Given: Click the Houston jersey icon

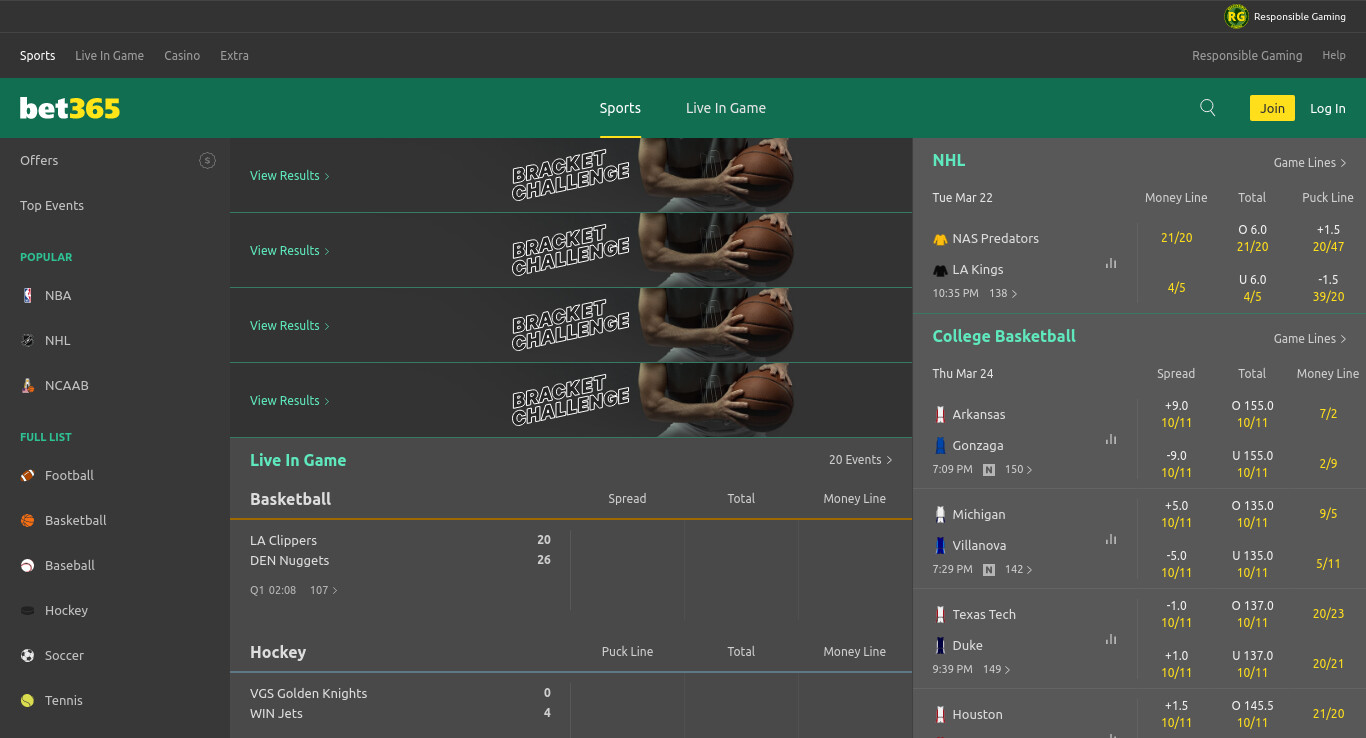Looking at the screenshot, I should tap(940, 714).
